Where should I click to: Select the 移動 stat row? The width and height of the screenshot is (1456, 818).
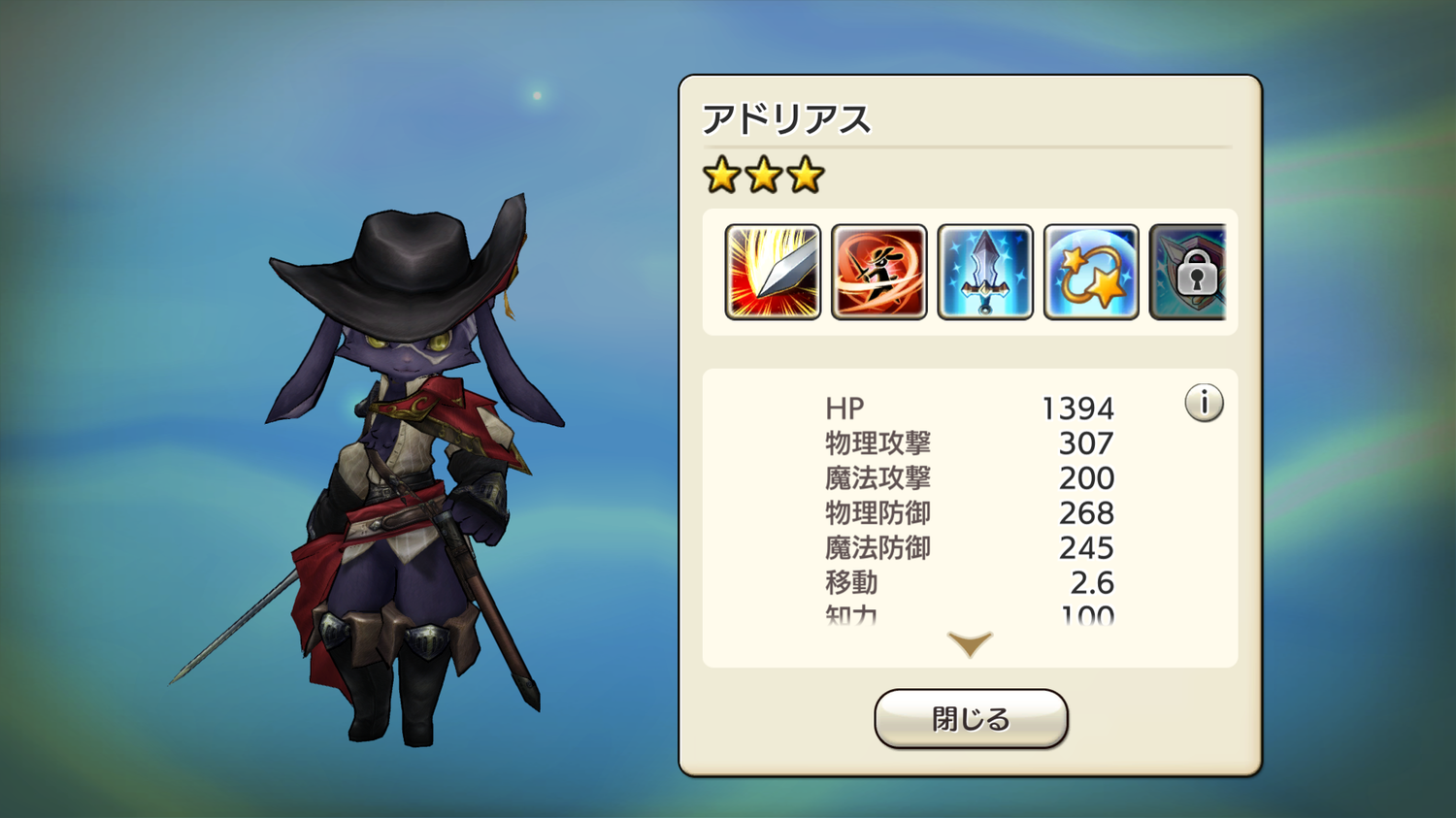(970, 583)
